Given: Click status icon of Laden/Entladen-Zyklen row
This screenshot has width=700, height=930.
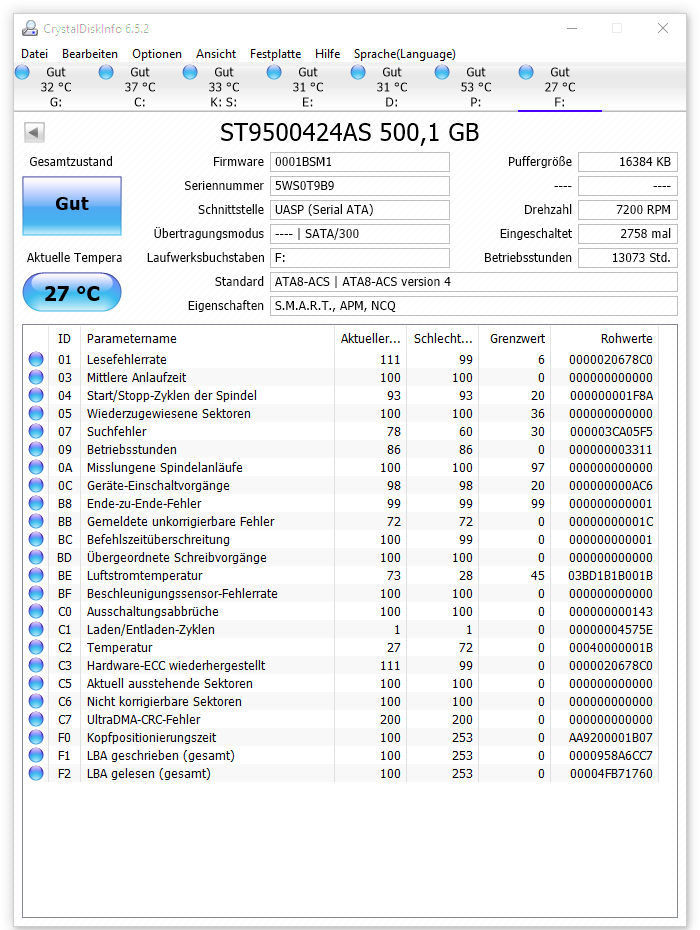Looking at the screenshot, I should (36, 629).
